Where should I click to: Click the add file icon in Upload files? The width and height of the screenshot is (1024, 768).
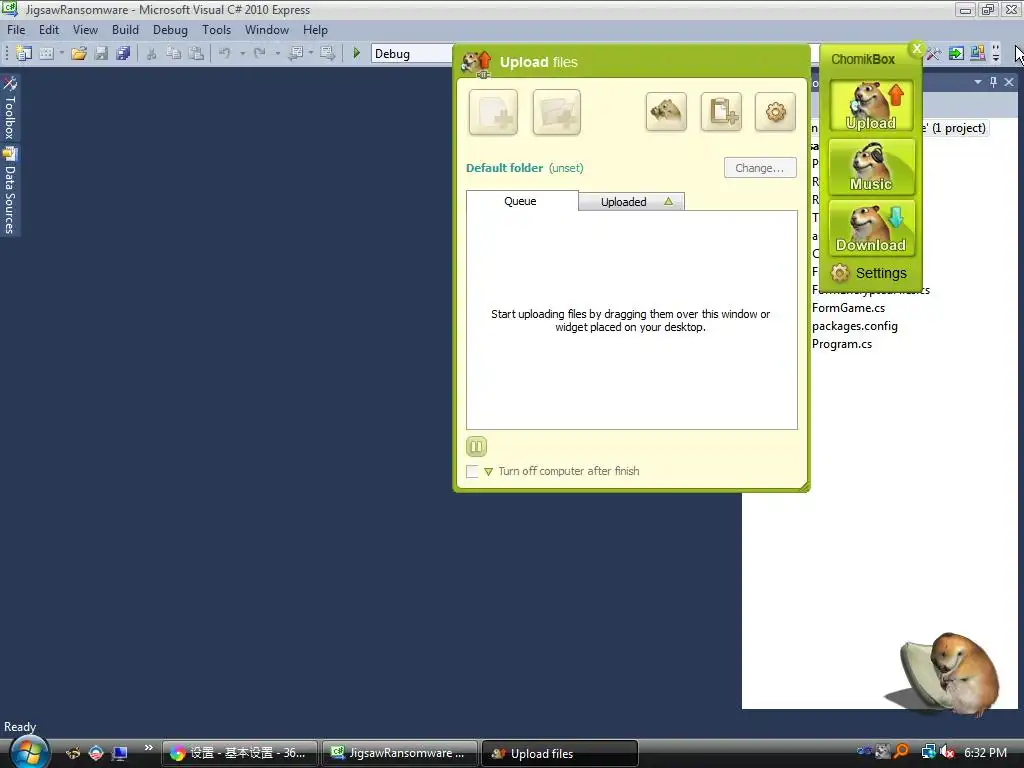[x=493, y=112]
